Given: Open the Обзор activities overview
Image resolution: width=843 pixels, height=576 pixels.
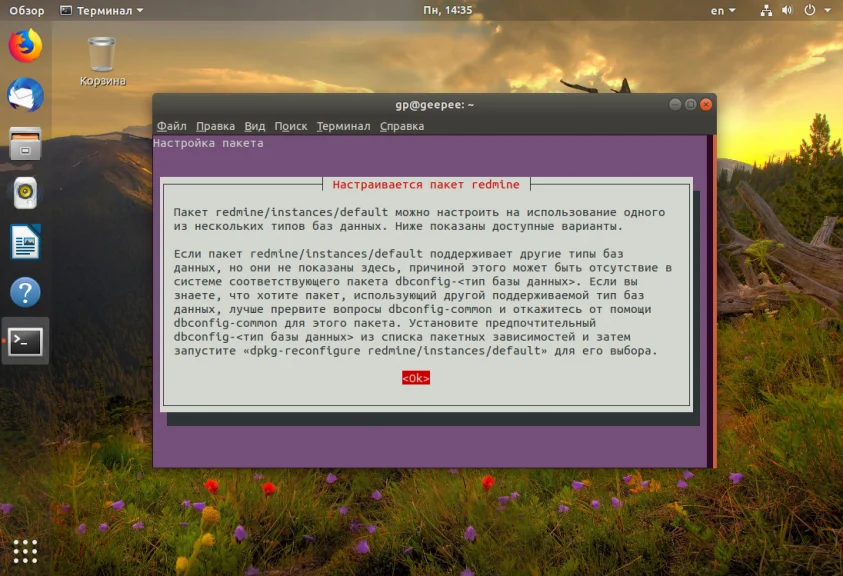Looking at the screenshot, I should pos(27,10).
